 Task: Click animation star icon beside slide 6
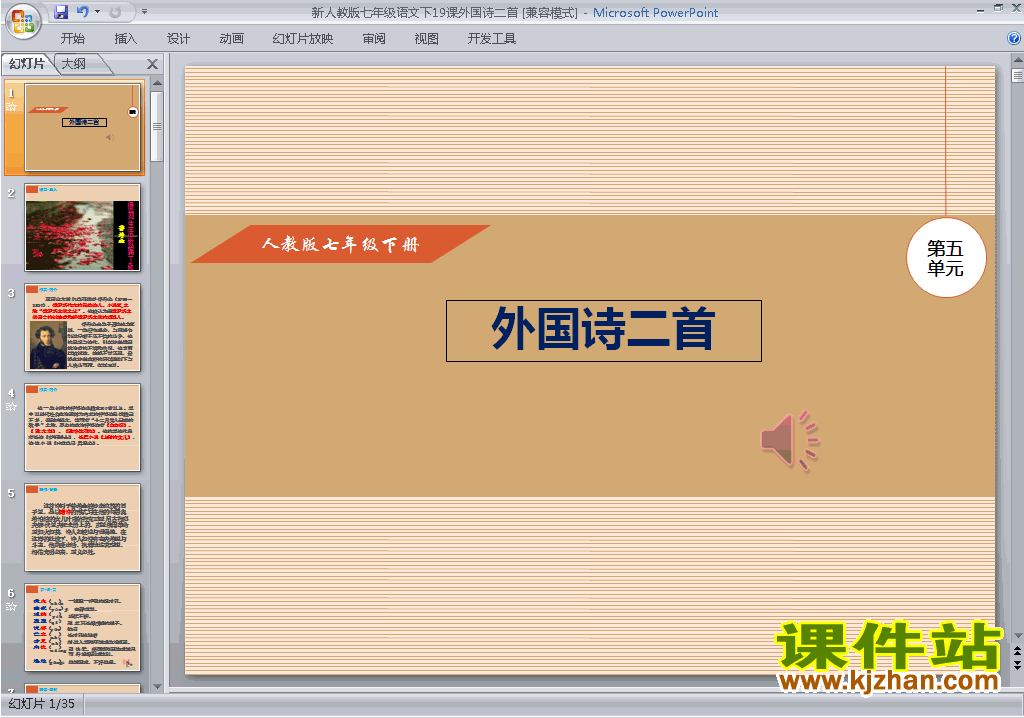11,606
